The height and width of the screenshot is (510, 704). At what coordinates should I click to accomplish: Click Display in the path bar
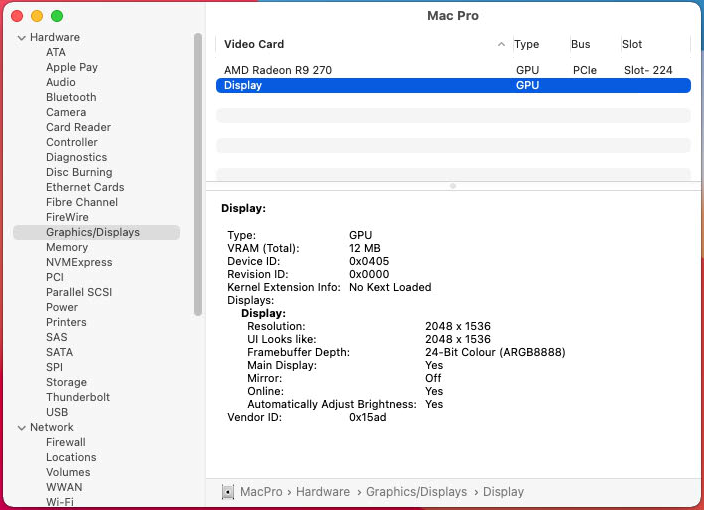tap(503, 492)
